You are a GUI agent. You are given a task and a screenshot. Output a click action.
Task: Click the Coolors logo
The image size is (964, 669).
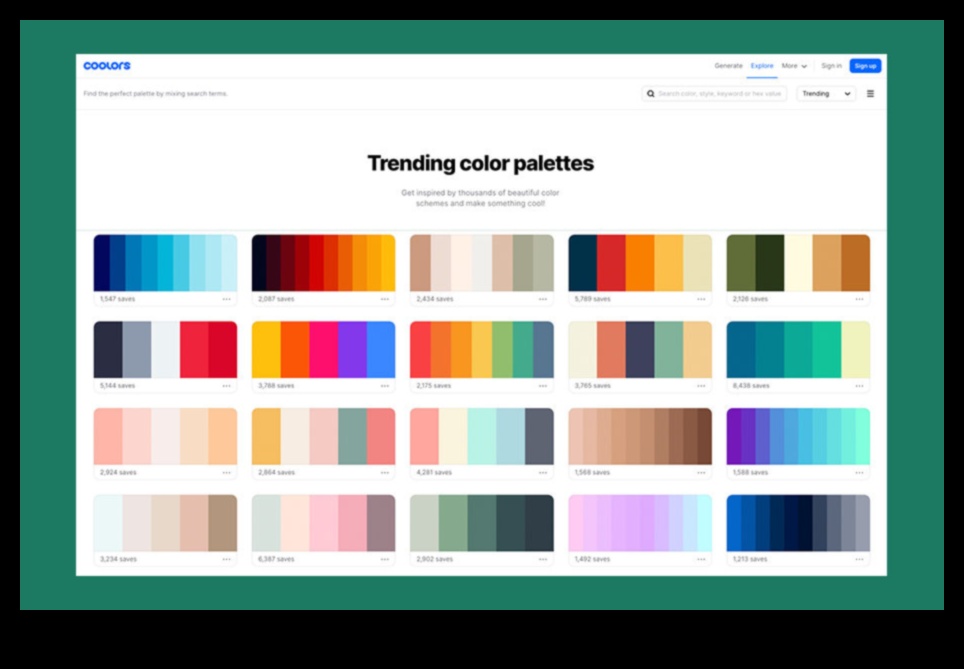pos(106,64)
